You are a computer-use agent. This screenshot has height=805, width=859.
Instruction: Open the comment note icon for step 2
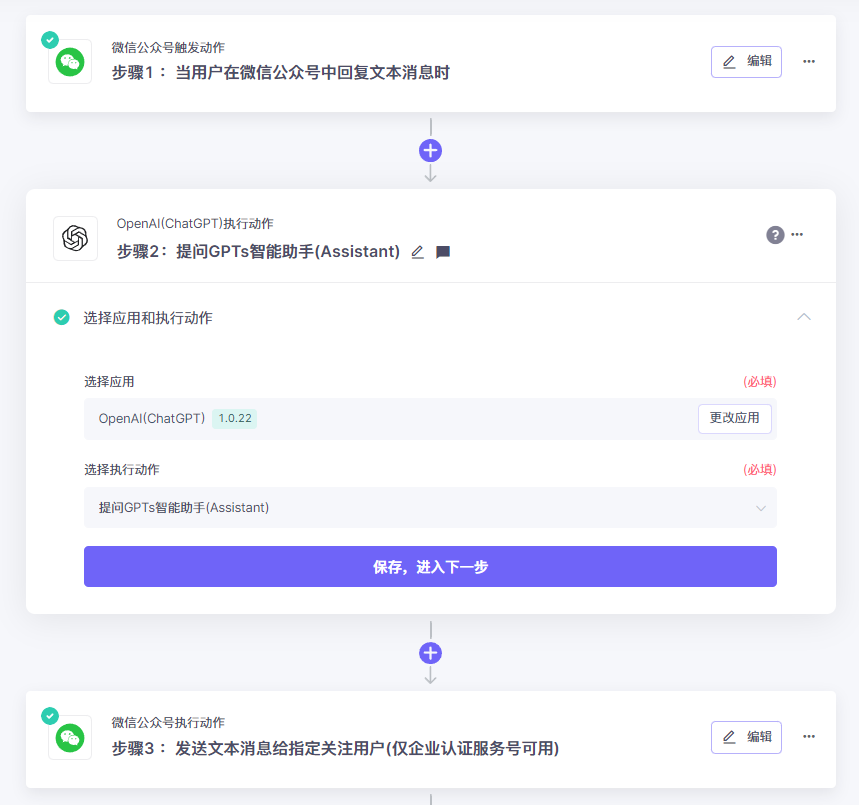pos(443,252)
